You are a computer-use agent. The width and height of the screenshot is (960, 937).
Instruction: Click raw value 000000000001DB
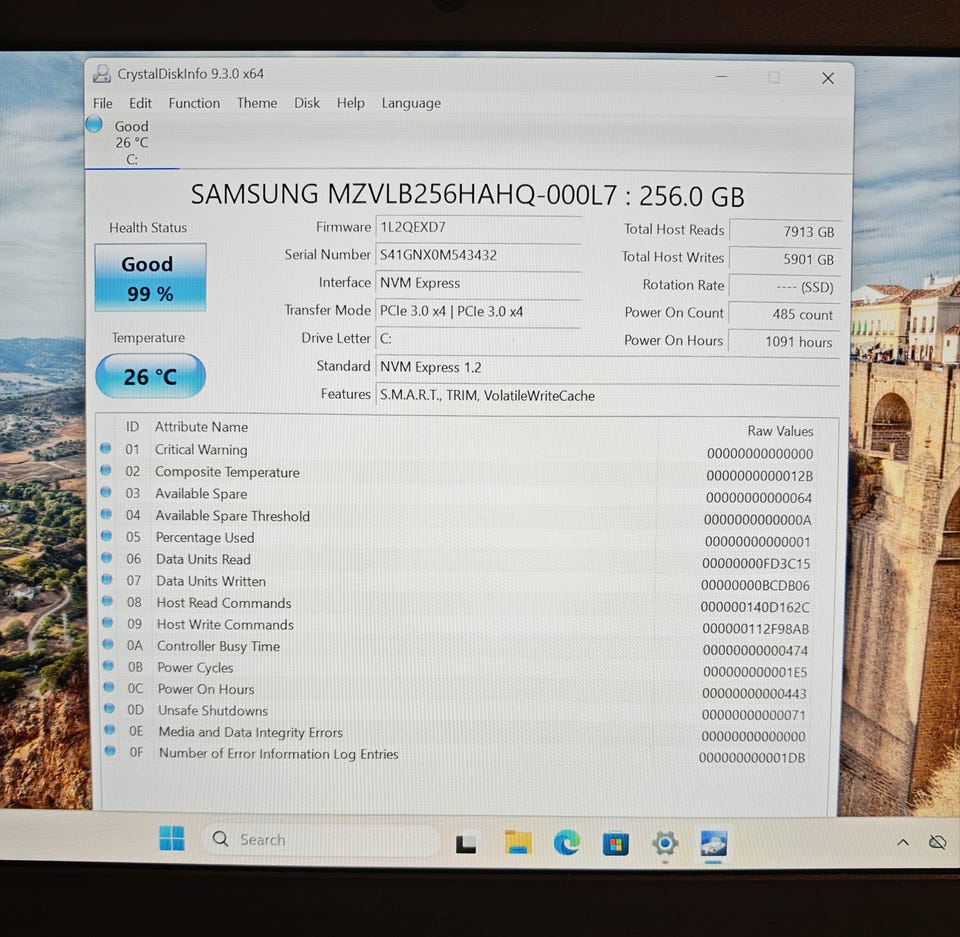(752, 758)
